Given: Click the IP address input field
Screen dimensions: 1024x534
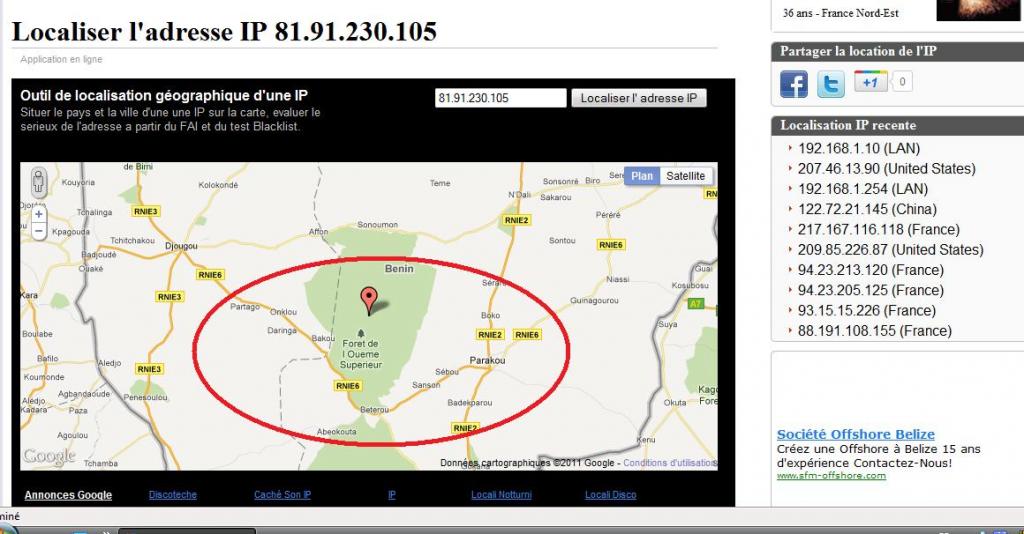Looking at the screenshot, I should coord(500,98).
